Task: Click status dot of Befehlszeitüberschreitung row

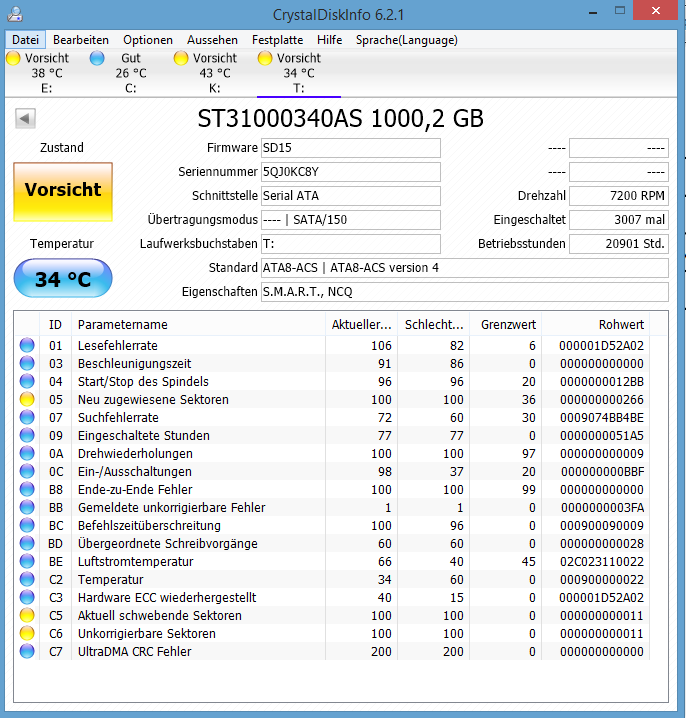Action: pyautogui.click(x=27, y=525)
